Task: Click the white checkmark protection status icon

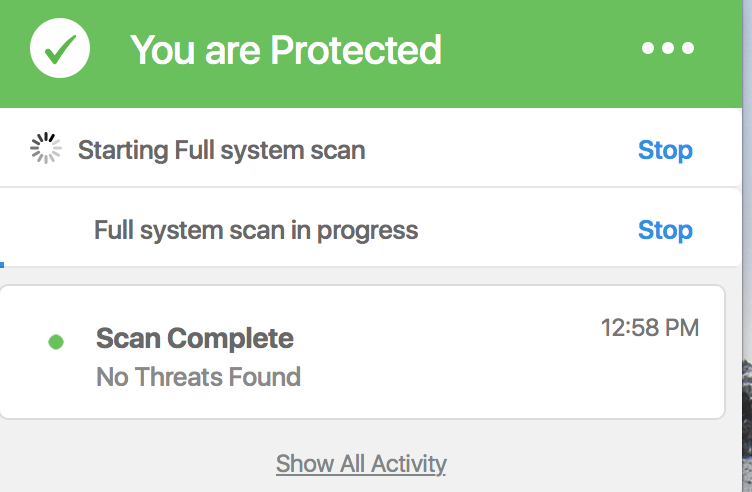Action: (60, 48)
